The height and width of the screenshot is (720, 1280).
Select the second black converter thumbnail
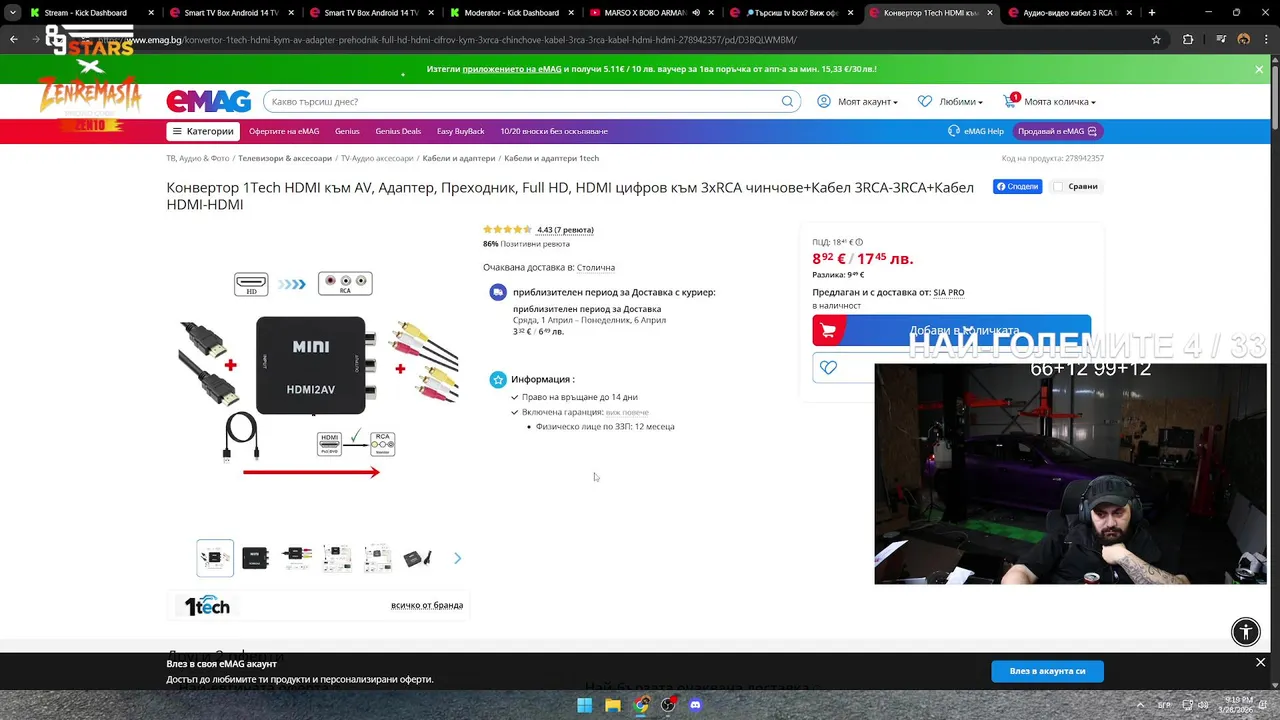[x=256, y=558]
